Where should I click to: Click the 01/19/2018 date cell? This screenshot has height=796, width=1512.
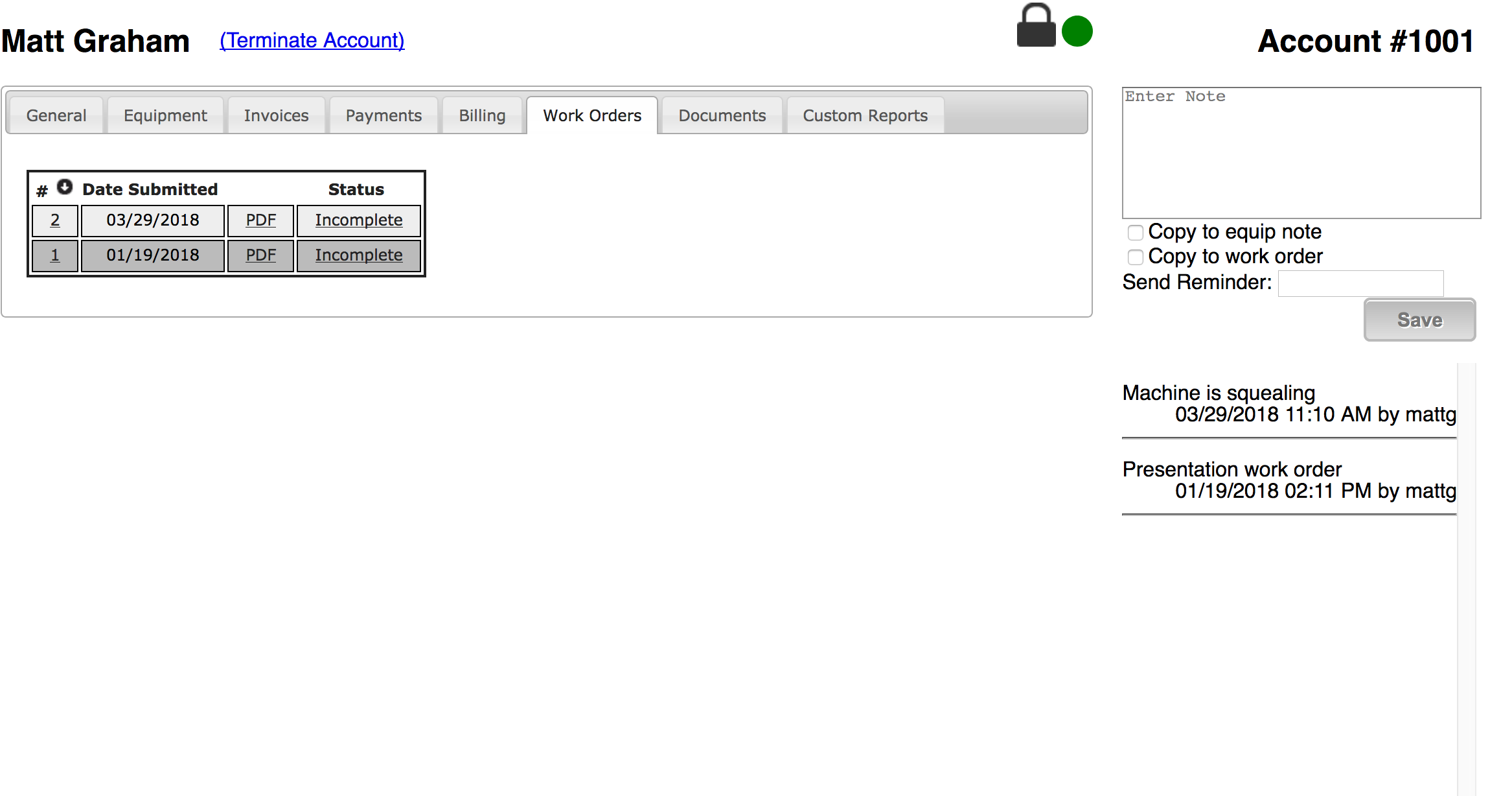(x=153, y=255)
